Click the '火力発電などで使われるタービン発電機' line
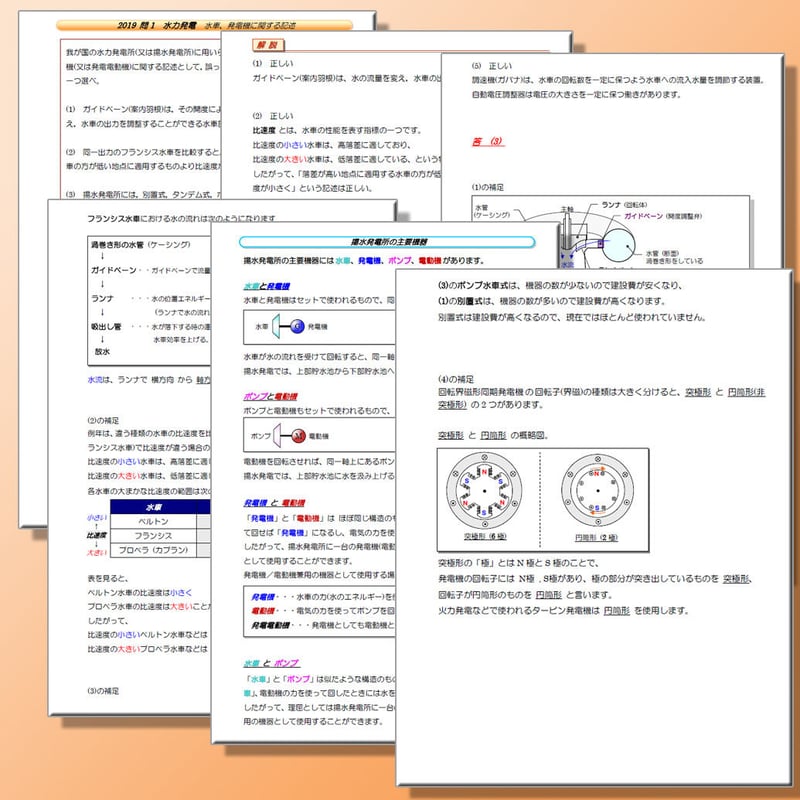Viewport: 800px width, 800px height. (x=563, y=610)
